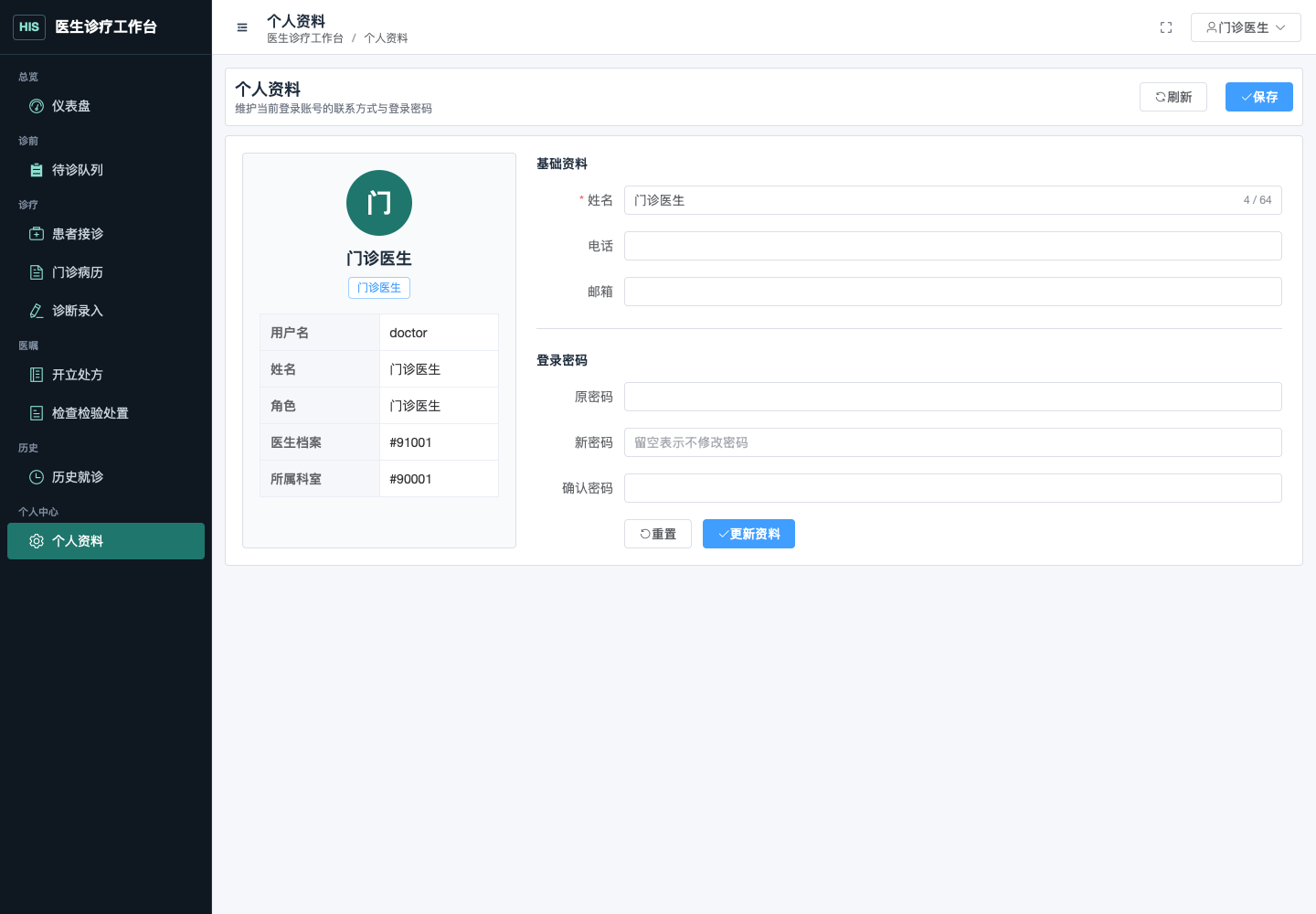Click the round 门 avatar
Viewport: 1316px width, 914px height.
pyautogui.click(x=379, y=203)
